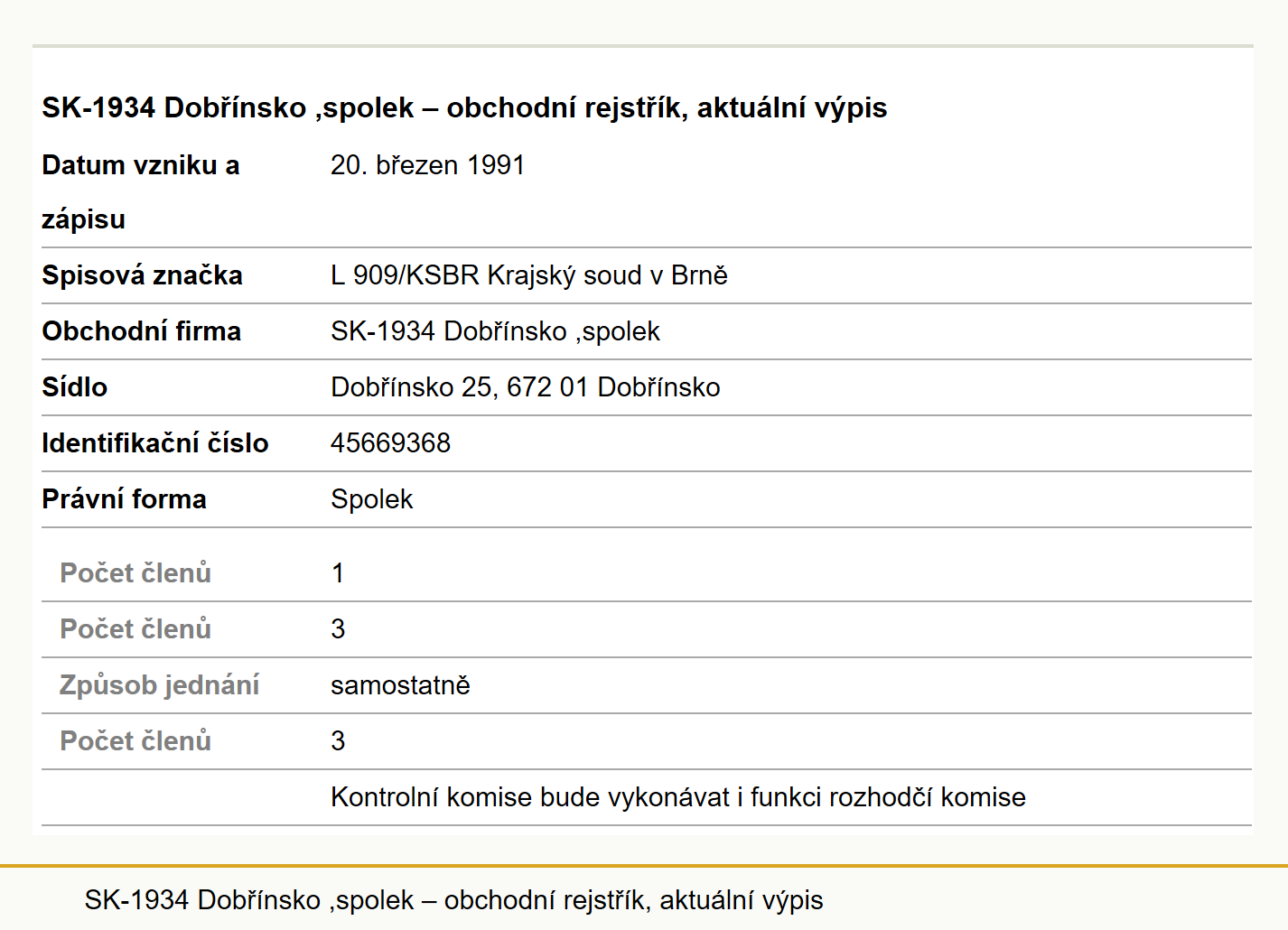Click the 'Obchodní firma' value 'SK-1934 Dobřínsko ,spolek'
Image resolution: width=1288 pixels, height=930 pixels.
click(495, 331)
